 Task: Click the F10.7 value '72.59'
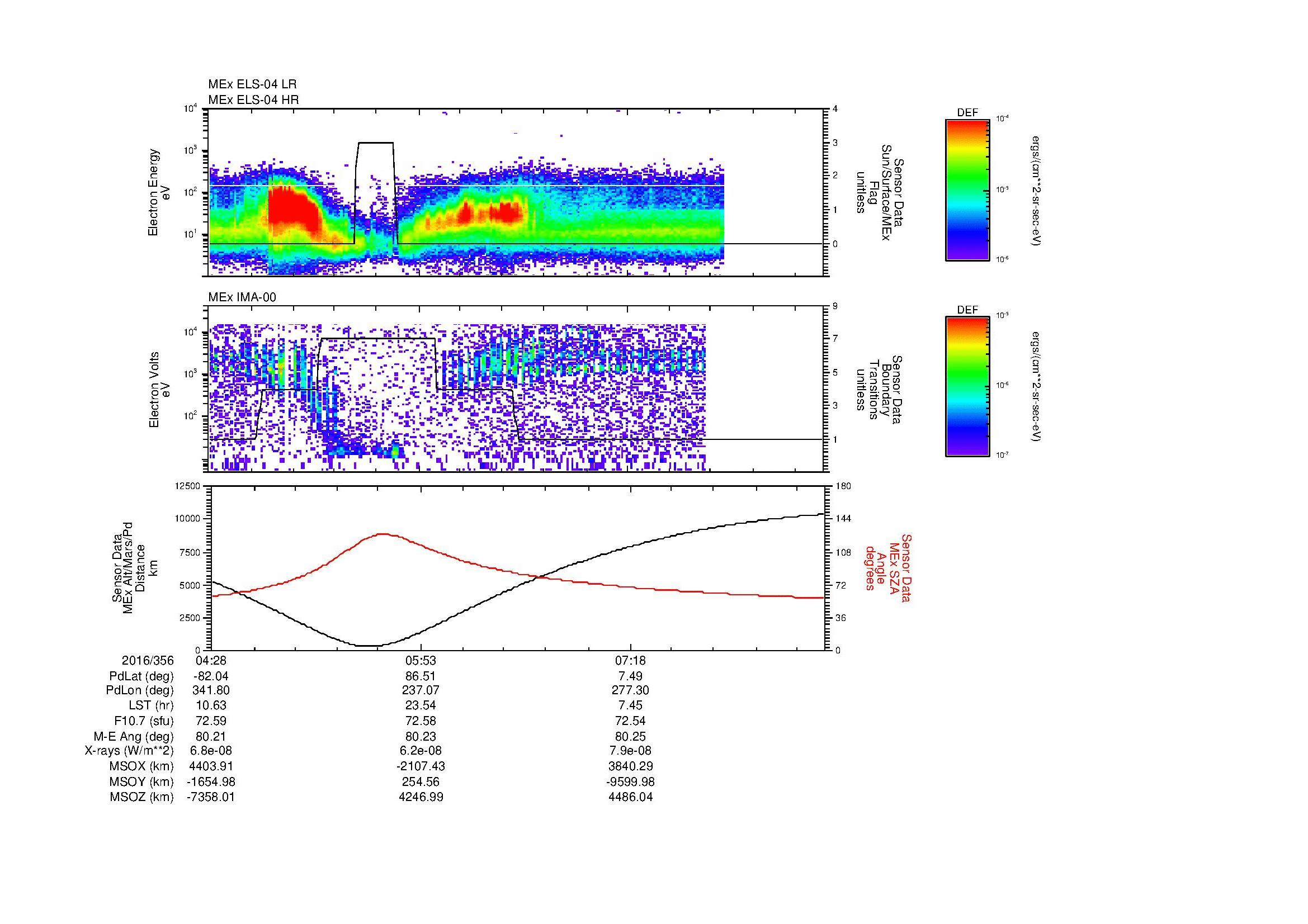point(211,722)
